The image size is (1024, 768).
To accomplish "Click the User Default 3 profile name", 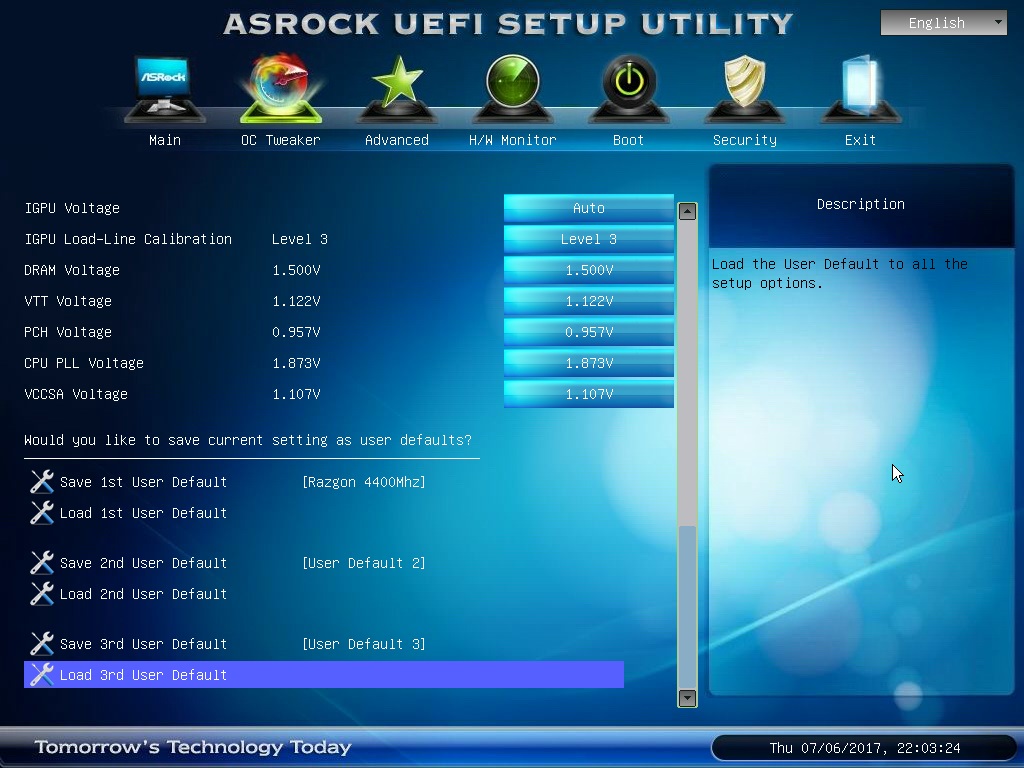I will point(364,644).
